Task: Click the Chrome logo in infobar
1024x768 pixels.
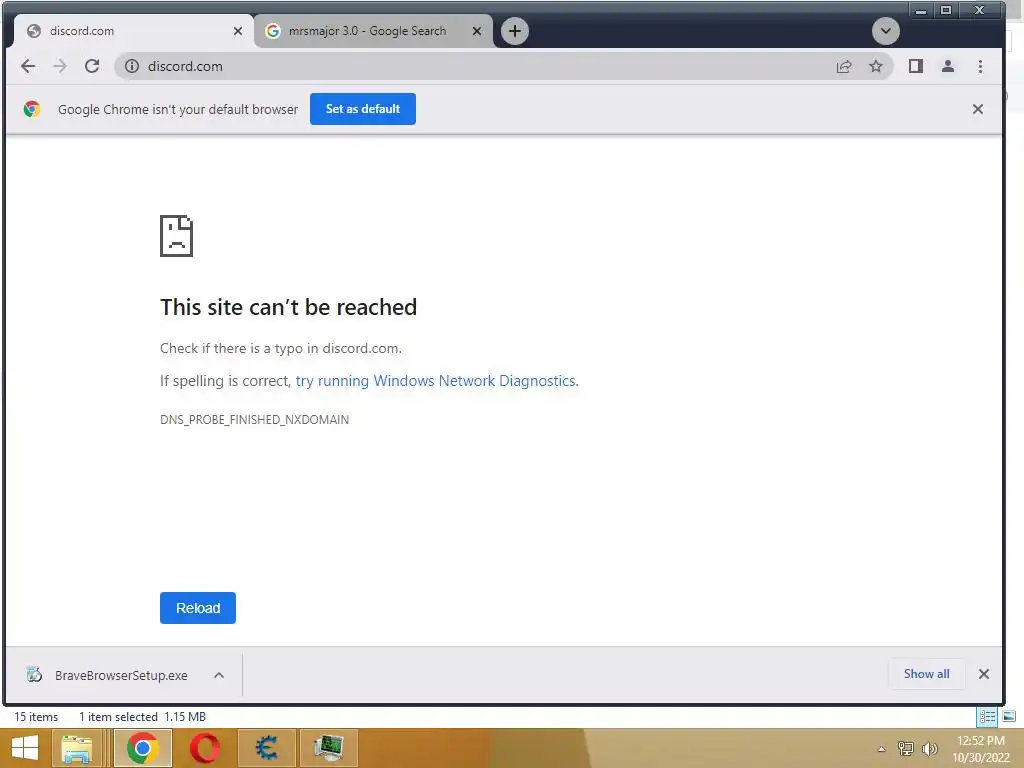Action: coord(31,109)
